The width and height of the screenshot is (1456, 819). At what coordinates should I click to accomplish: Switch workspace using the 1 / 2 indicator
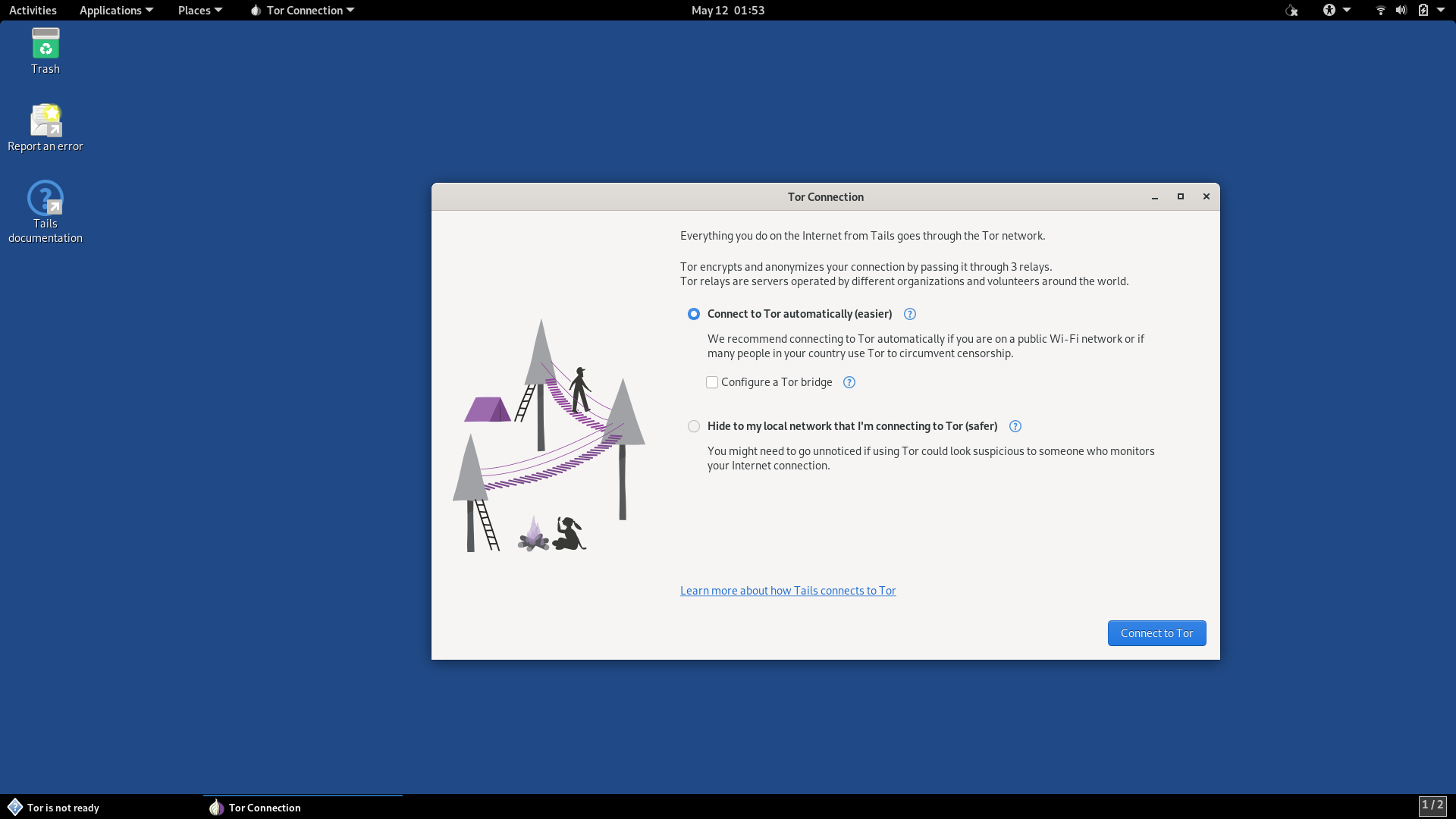coord(1432,805)
